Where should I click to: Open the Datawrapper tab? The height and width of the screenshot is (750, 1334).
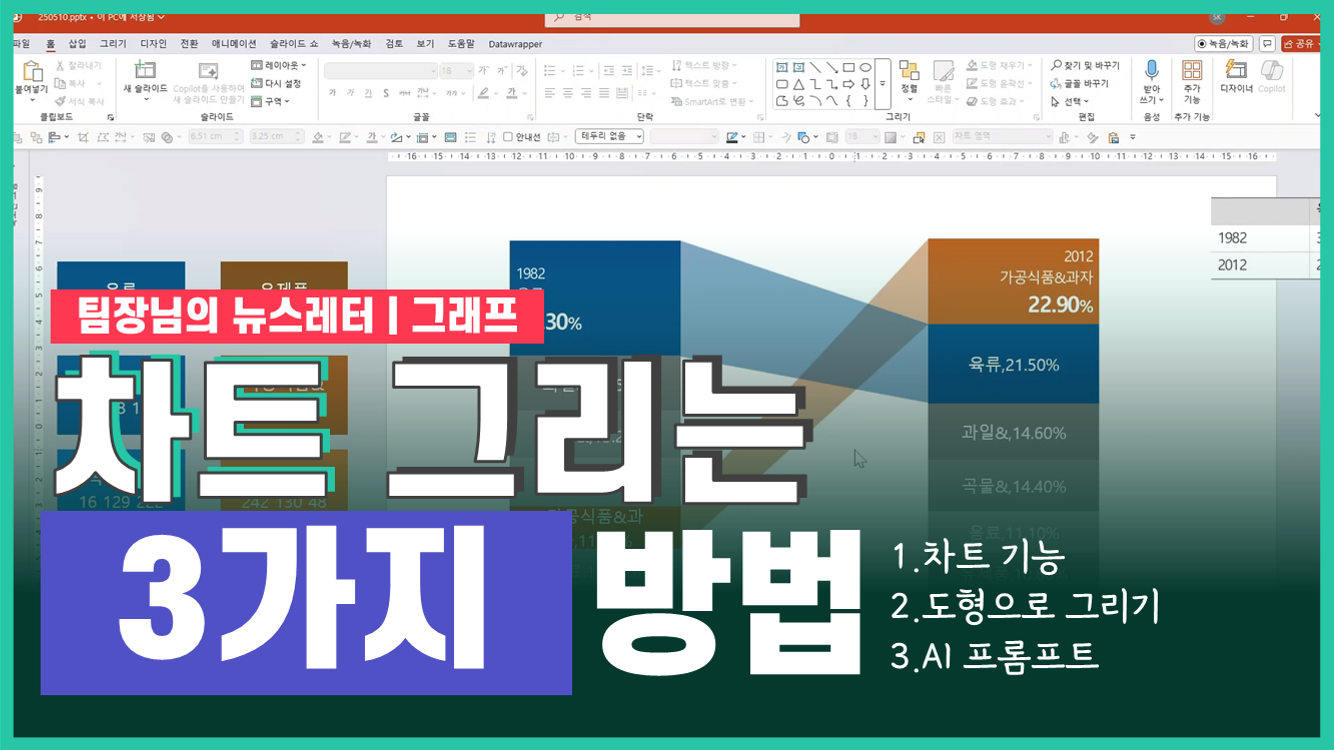(x=515, y=44)
